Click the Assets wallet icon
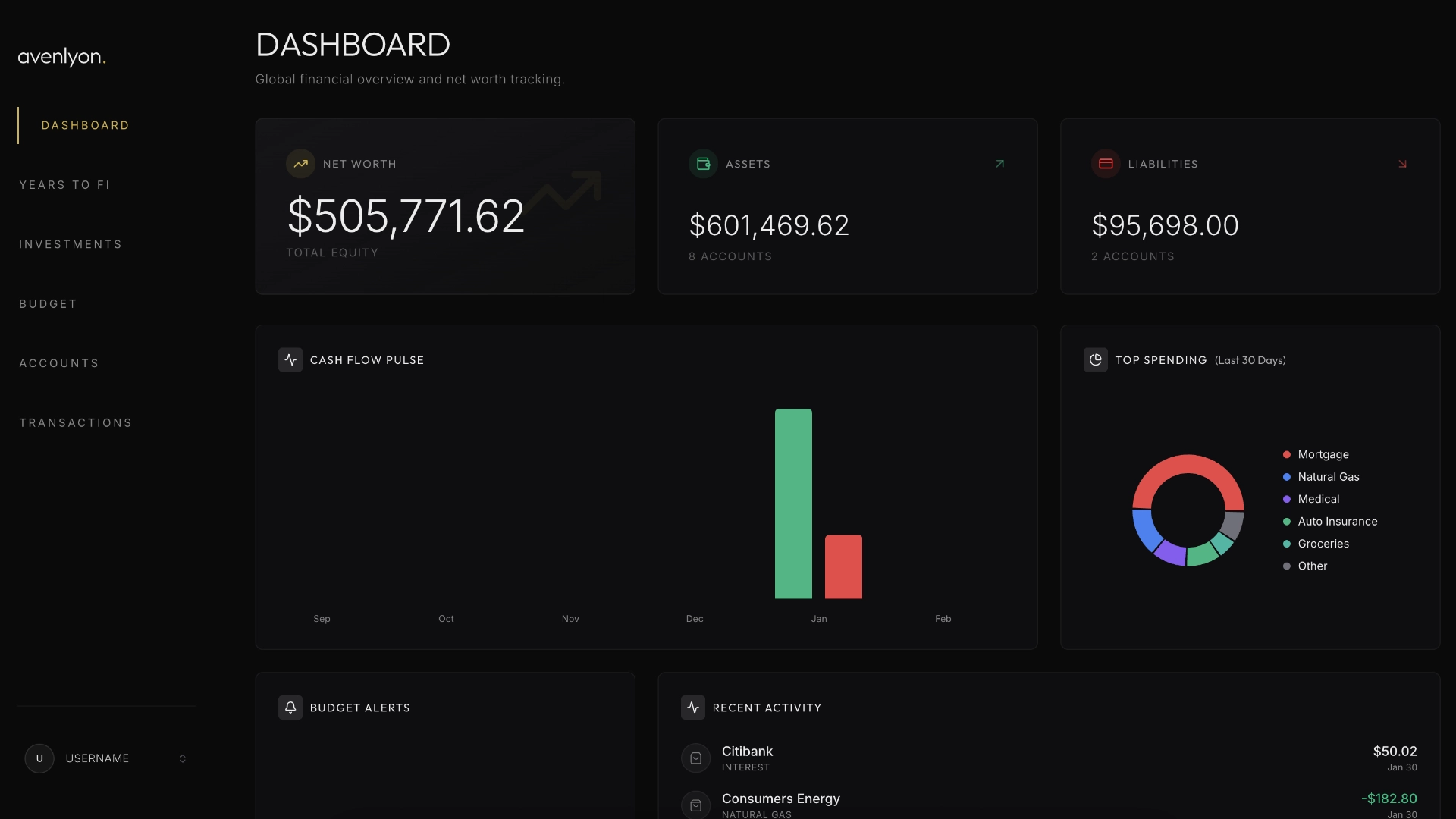The width and height of the screenshot is (1456, 819). click(703, 163)
